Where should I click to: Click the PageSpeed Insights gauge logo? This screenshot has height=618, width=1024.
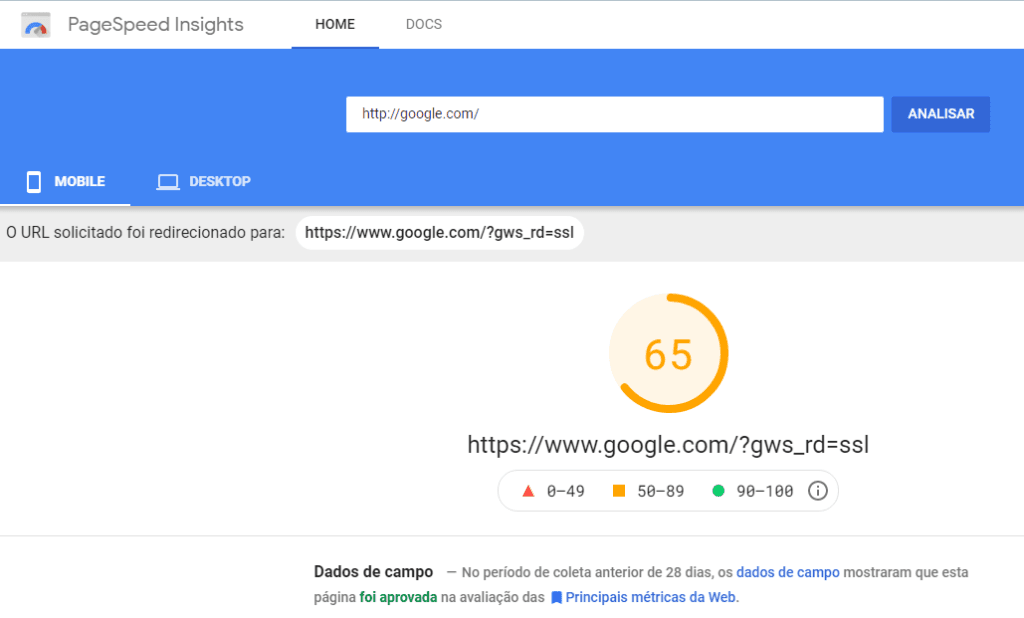(35, 25)
